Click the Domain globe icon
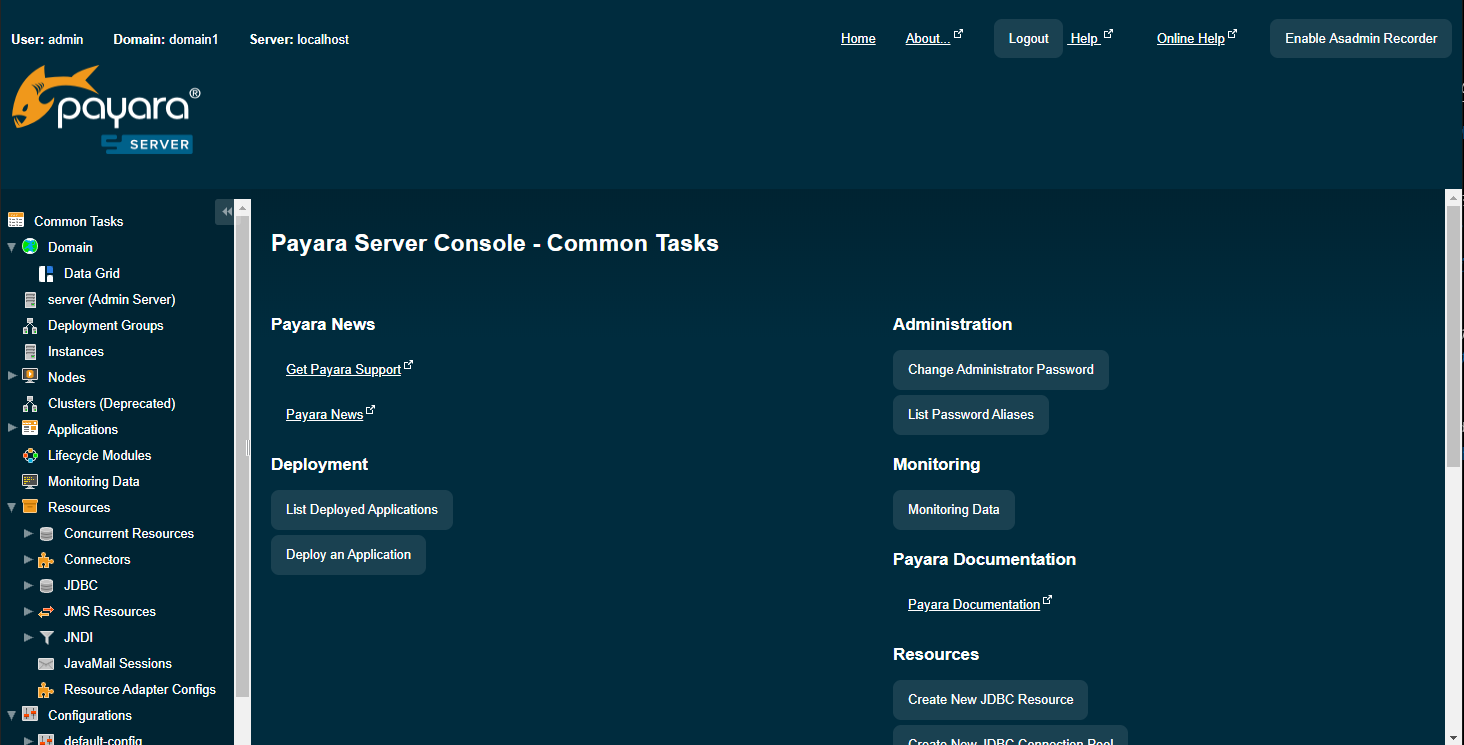The width and height of the screenshot is (1464, 745). 30,246
